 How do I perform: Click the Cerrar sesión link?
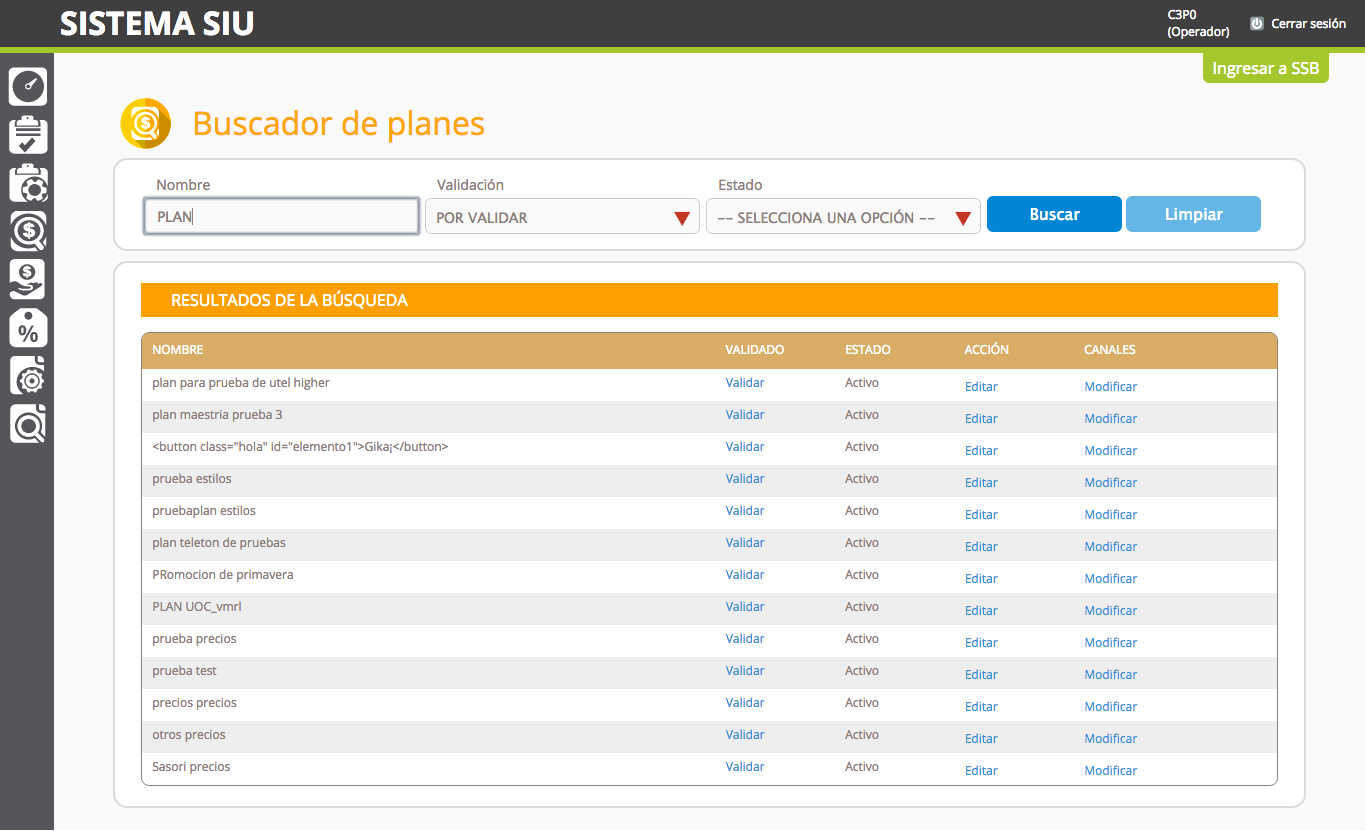click(1308, 23)
